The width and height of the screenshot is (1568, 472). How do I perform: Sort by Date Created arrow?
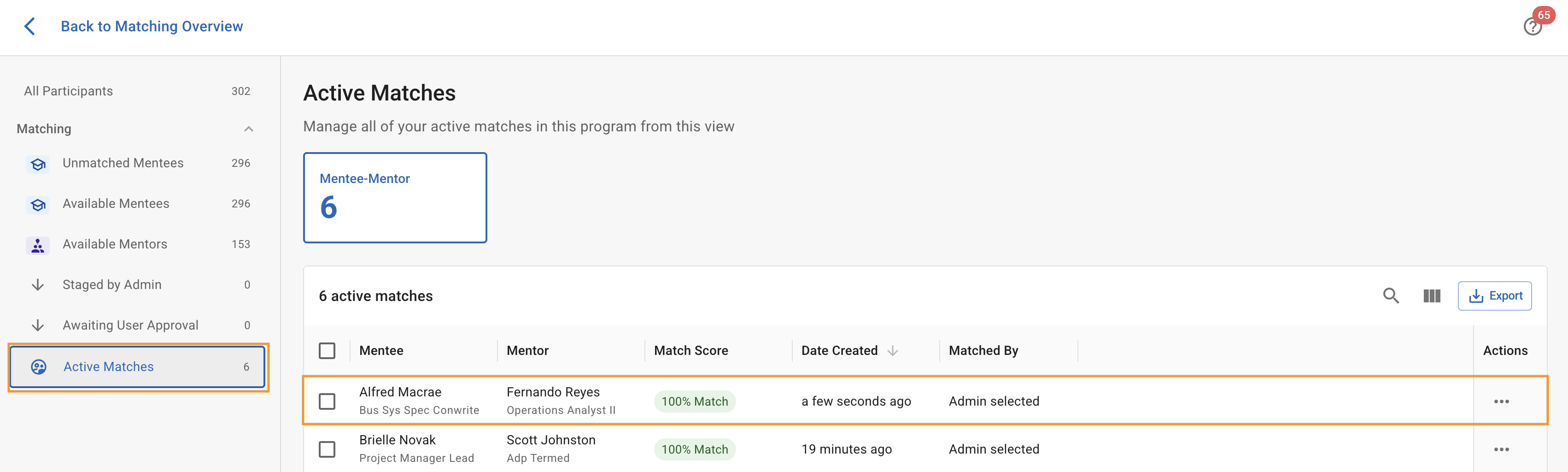tap(892, 351)
